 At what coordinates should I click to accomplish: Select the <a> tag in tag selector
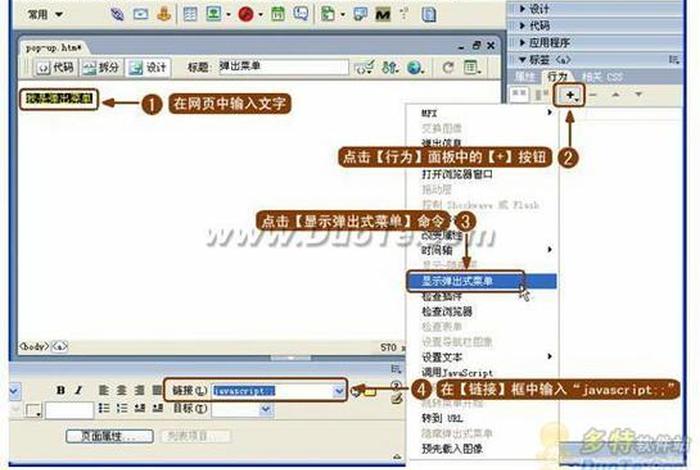[60, 346]
